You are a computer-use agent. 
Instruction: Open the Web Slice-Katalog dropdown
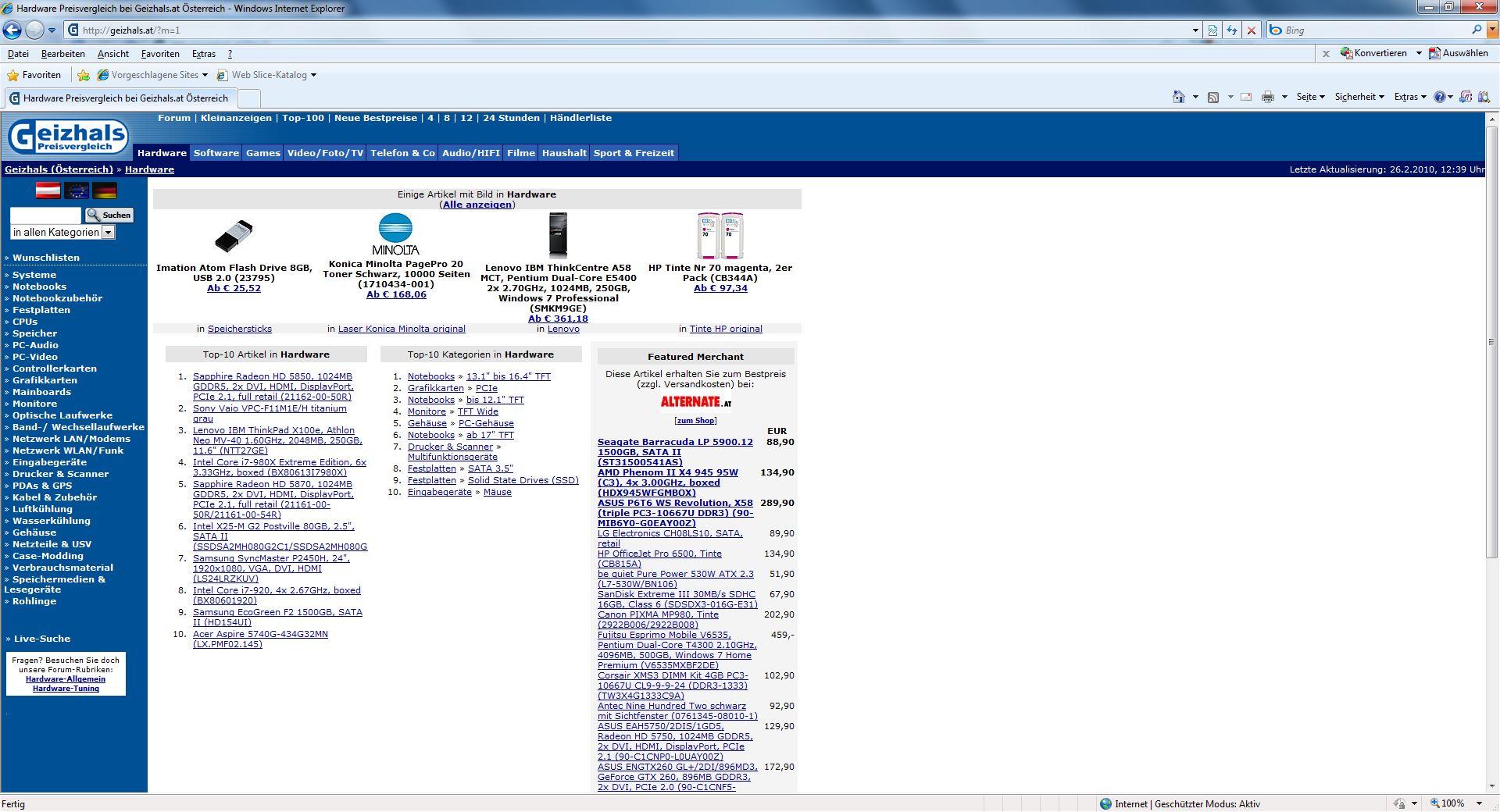point(266,75)
